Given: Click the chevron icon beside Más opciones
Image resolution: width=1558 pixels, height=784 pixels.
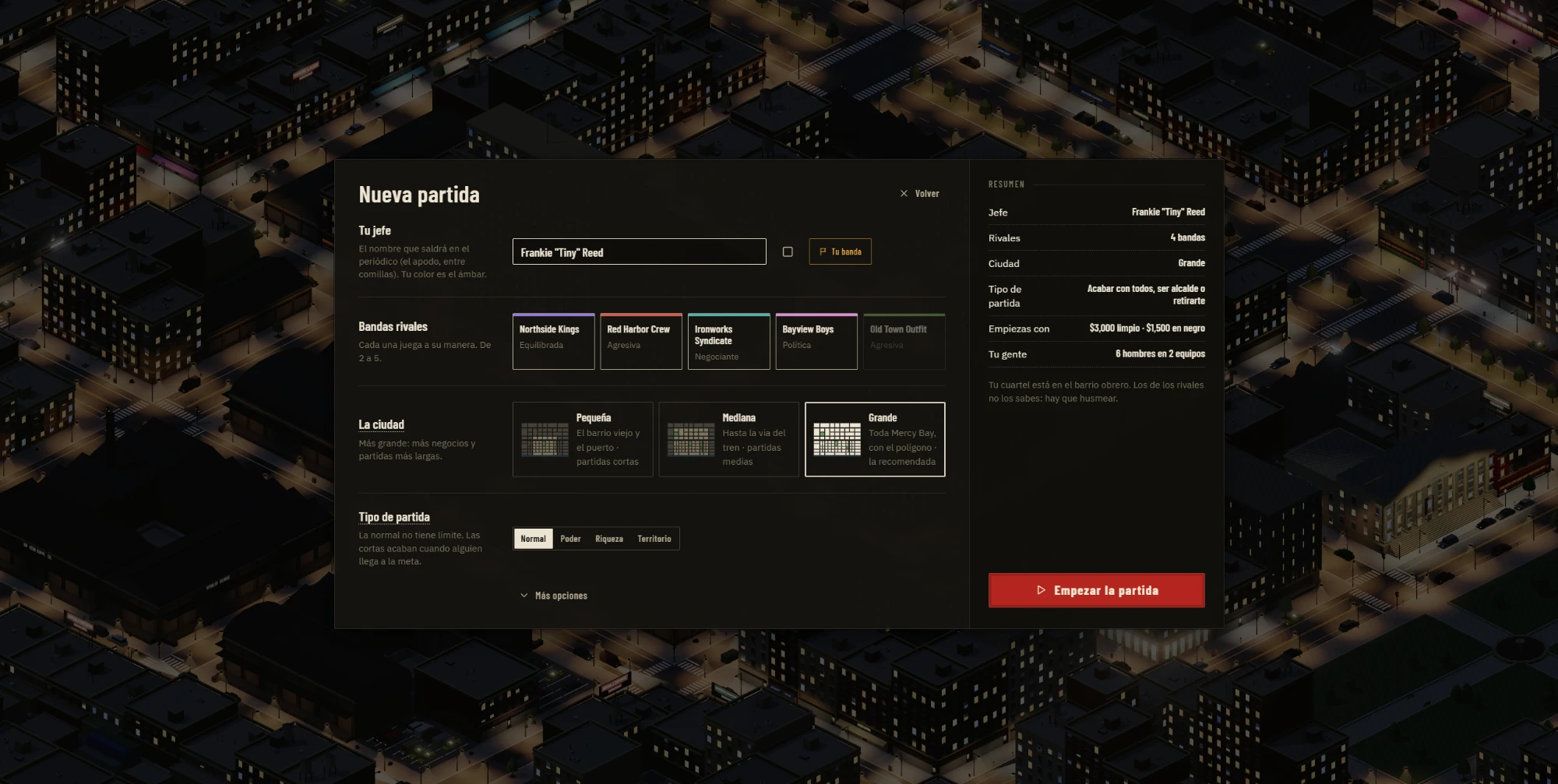Looking at the screenshot, I should coord(523,596).
